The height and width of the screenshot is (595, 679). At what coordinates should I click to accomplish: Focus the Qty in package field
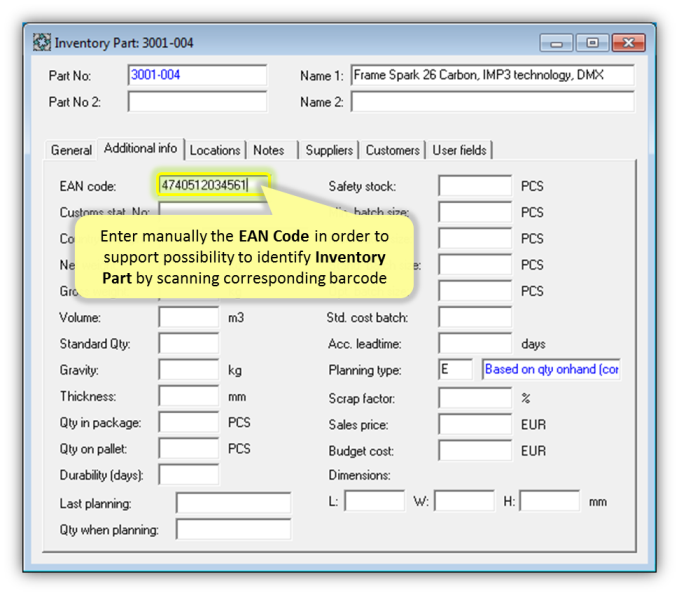pyautogui.click(x=189, y=422)
